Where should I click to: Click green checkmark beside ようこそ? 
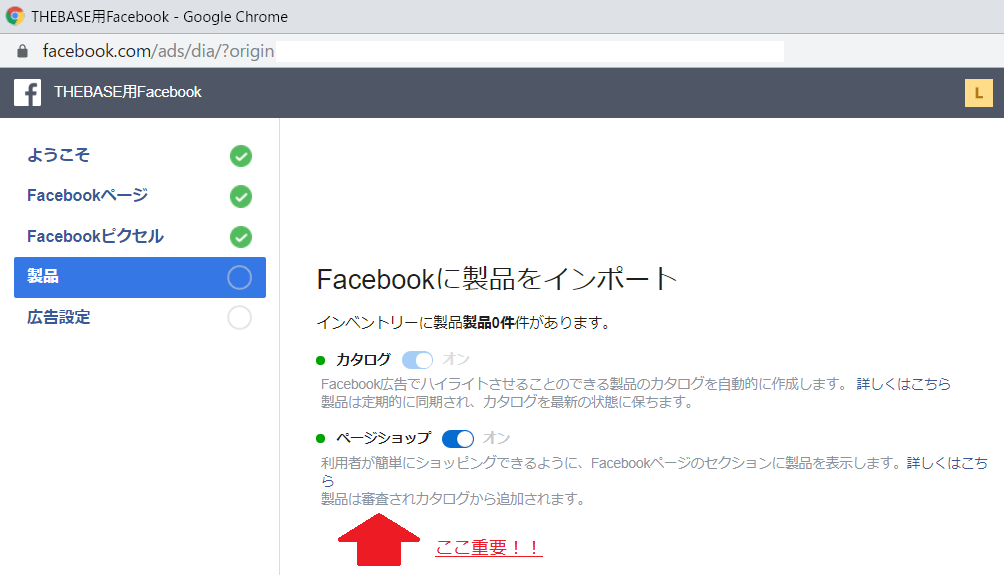pos(241,156)
